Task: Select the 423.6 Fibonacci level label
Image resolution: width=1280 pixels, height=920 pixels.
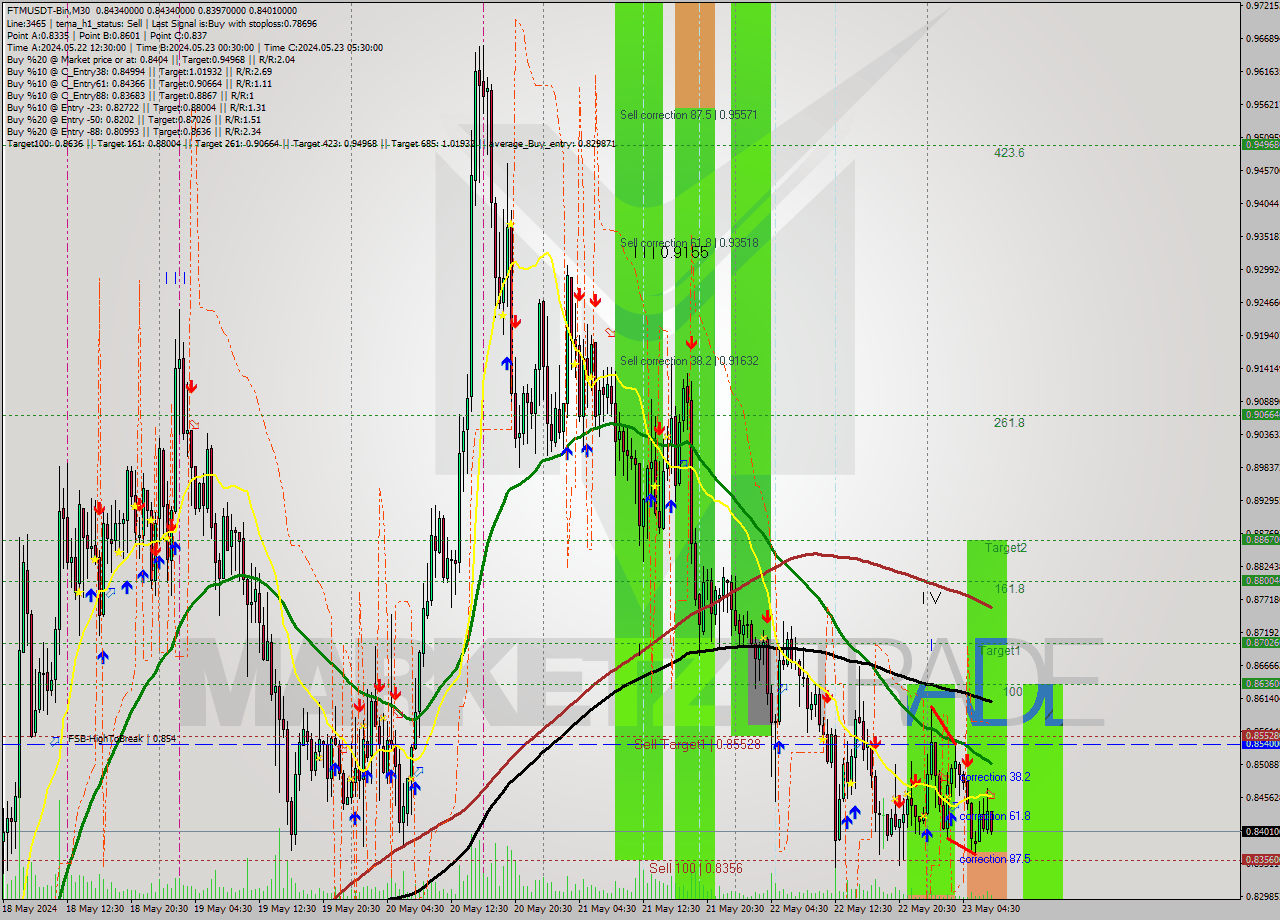Action: (1008, 153)
